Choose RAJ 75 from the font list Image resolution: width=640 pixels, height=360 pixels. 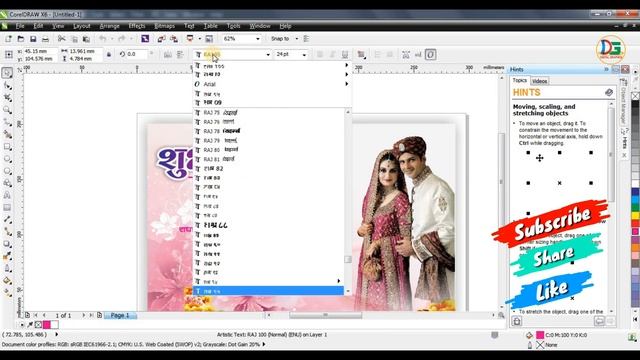pyautogui.click(x=269, y=112)
